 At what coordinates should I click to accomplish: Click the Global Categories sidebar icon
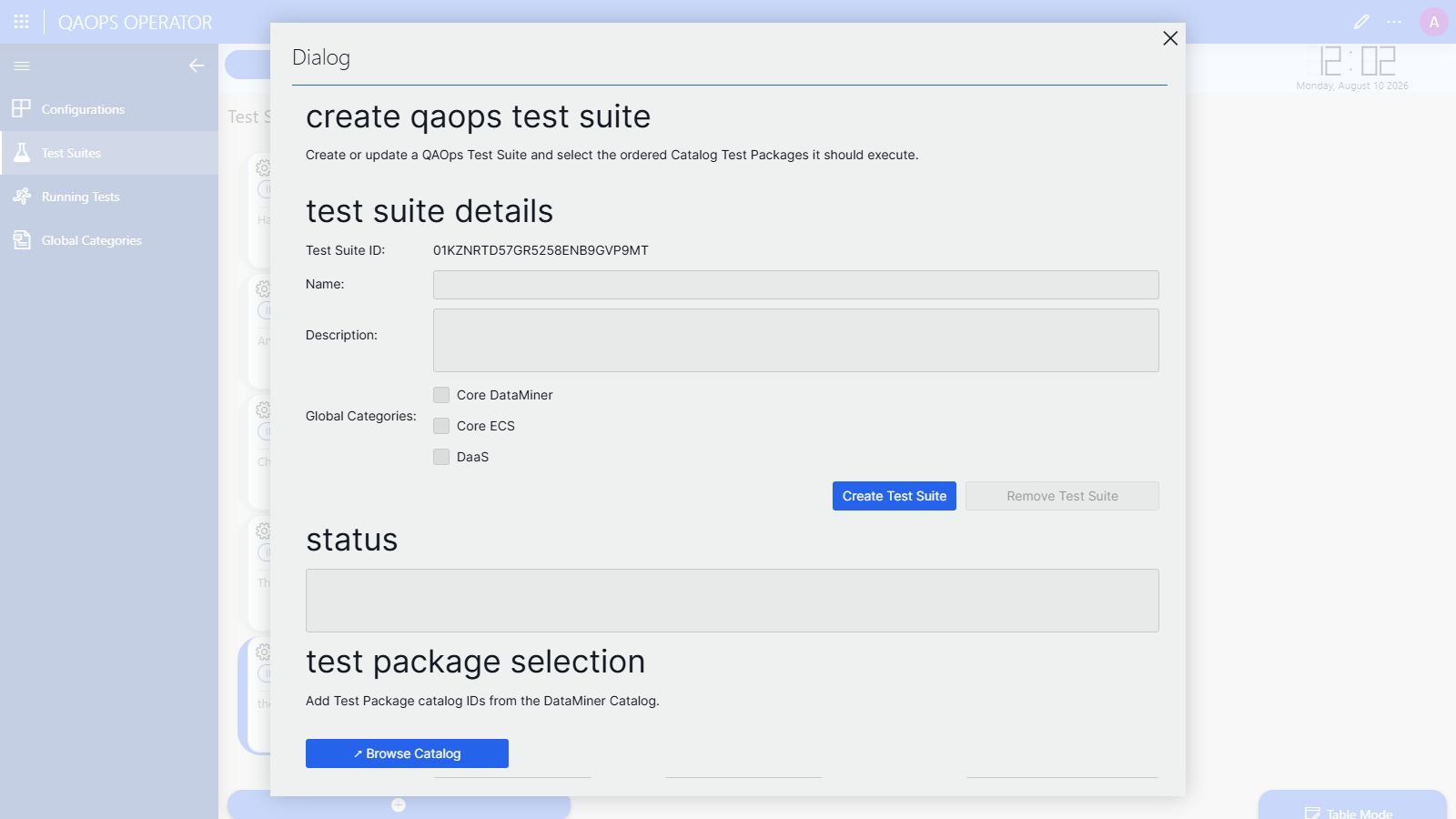pyautogui.click(x=22, y=240)
